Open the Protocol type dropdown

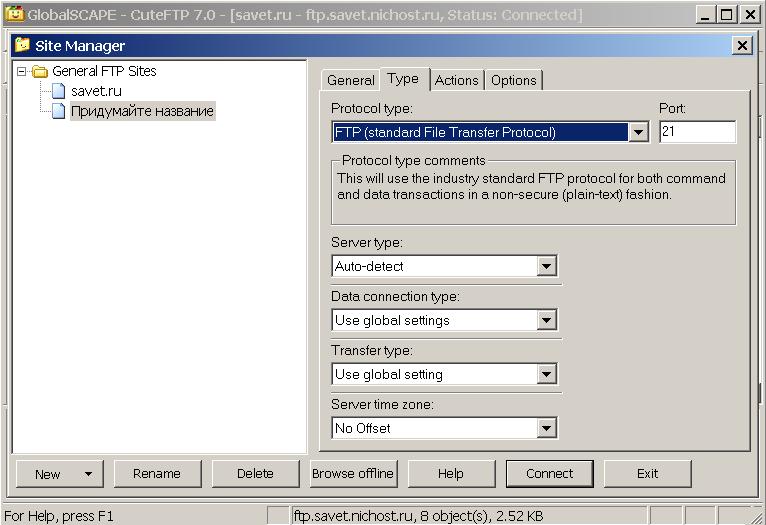point(638,132)
